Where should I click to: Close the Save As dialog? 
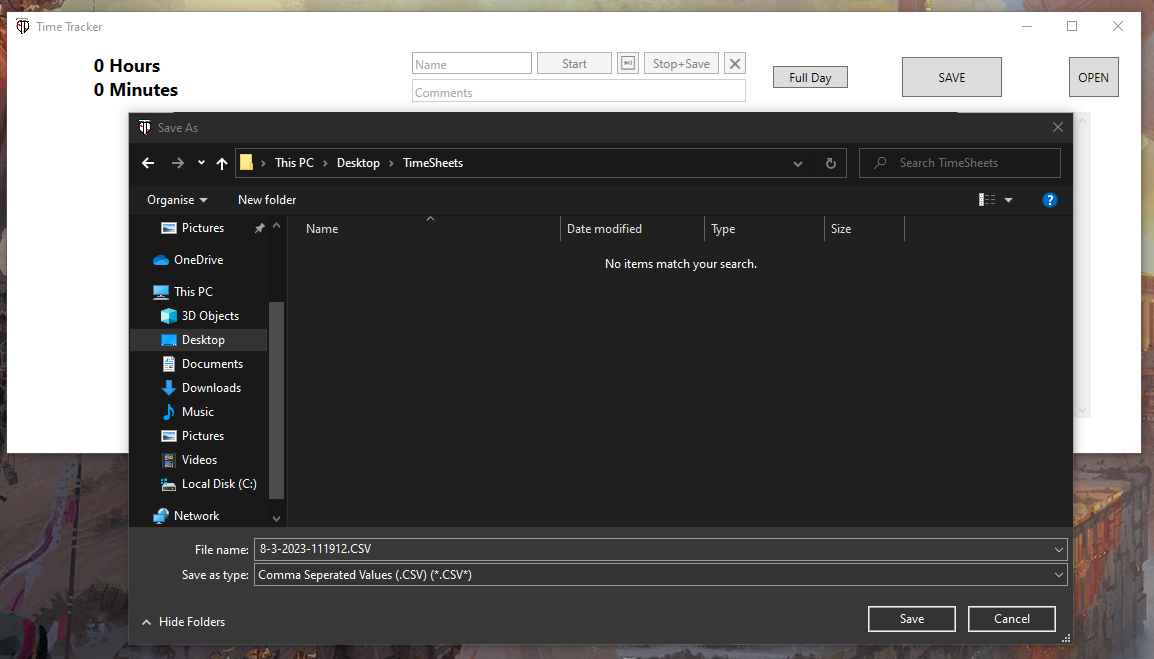click(x=1058, y=127)
